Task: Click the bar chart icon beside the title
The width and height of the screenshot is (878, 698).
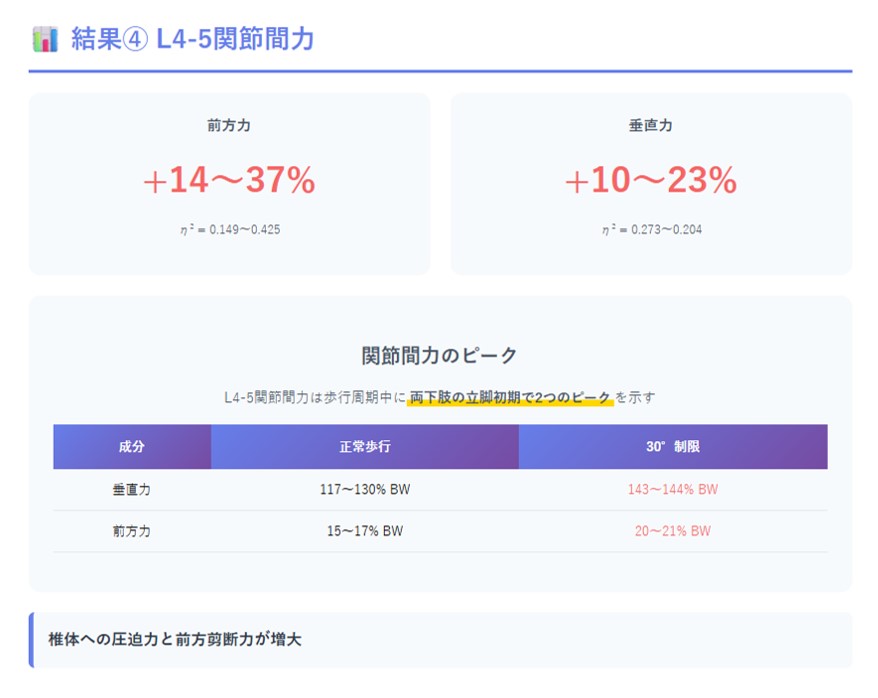Action: (x=45, y=39)
